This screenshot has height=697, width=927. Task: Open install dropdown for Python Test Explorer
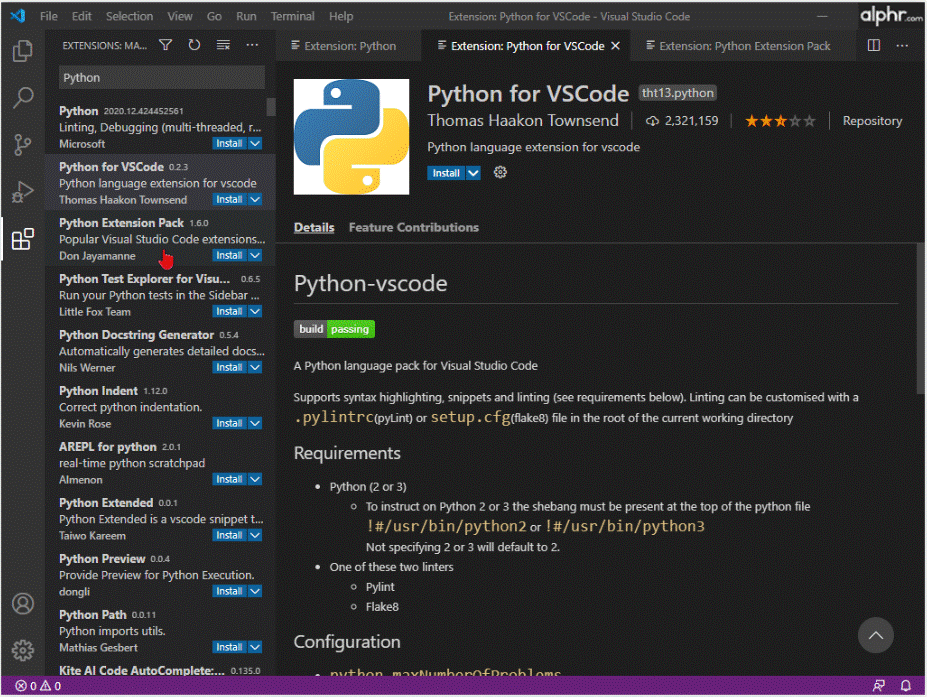[255, 312]
